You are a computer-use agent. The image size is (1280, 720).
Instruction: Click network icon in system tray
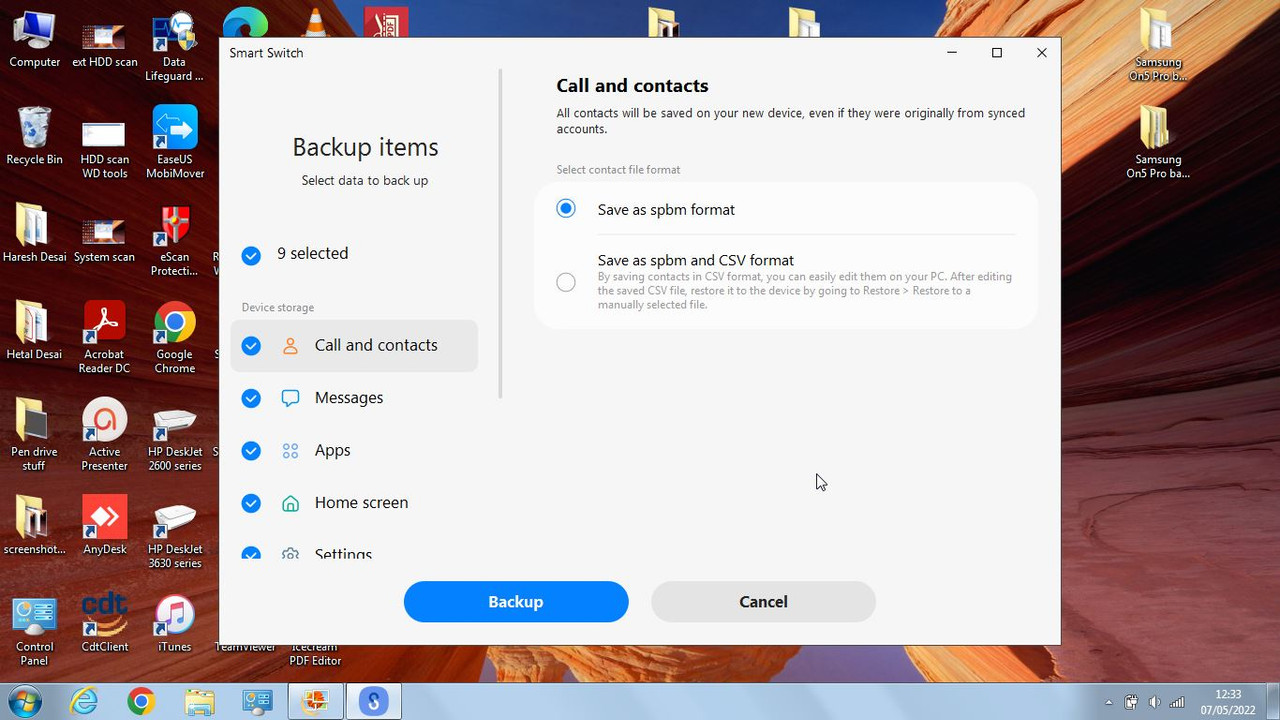point(1178,702)
